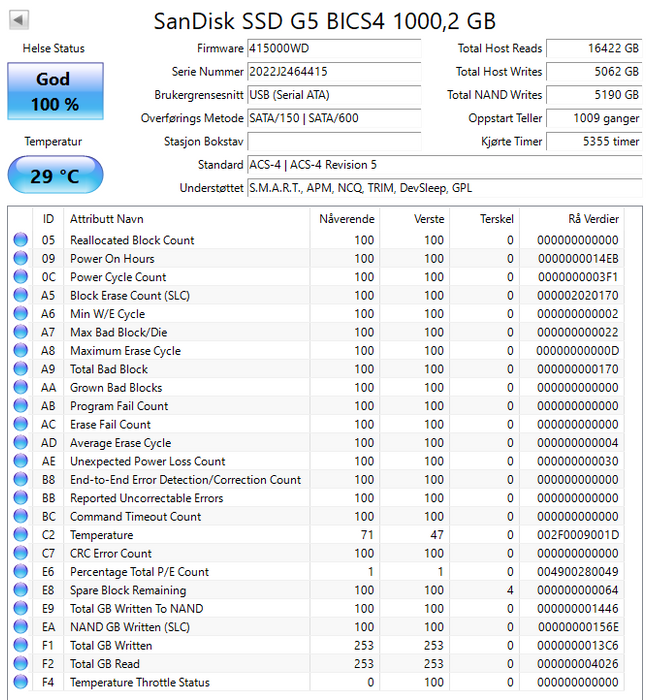Click the status orb for Reallocated Block Count

point(21,240)
